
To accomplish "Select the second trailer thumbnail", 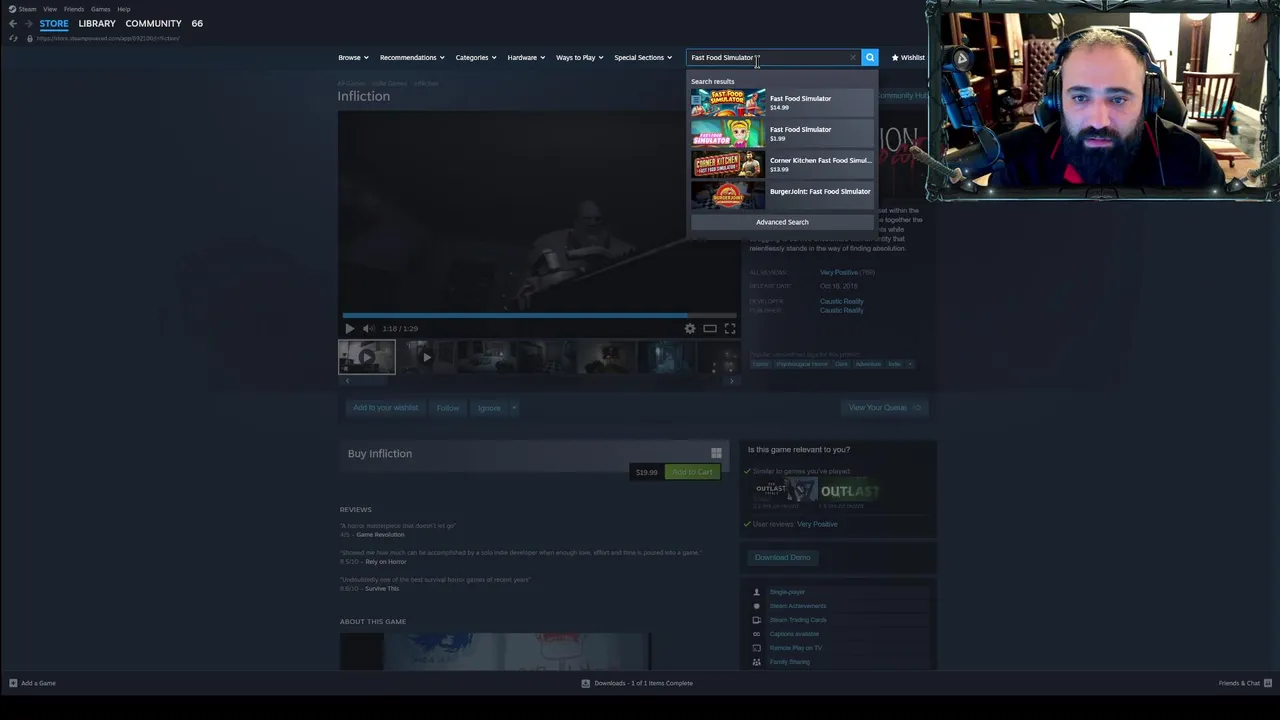I will (x=426, y=357).
